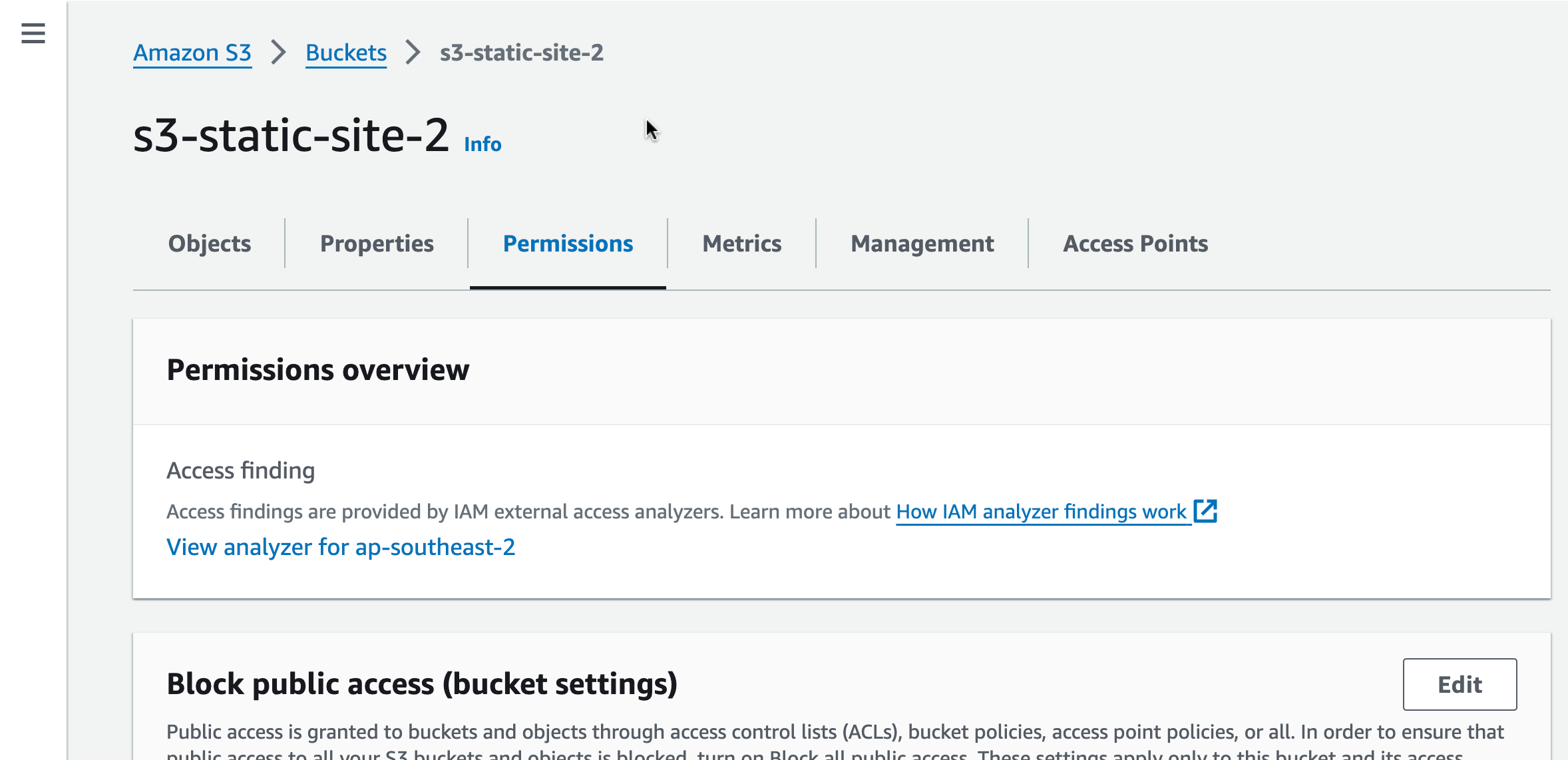
Task: Click the breadcrumb chevron after Amazon S3
Action: point(279,53)
